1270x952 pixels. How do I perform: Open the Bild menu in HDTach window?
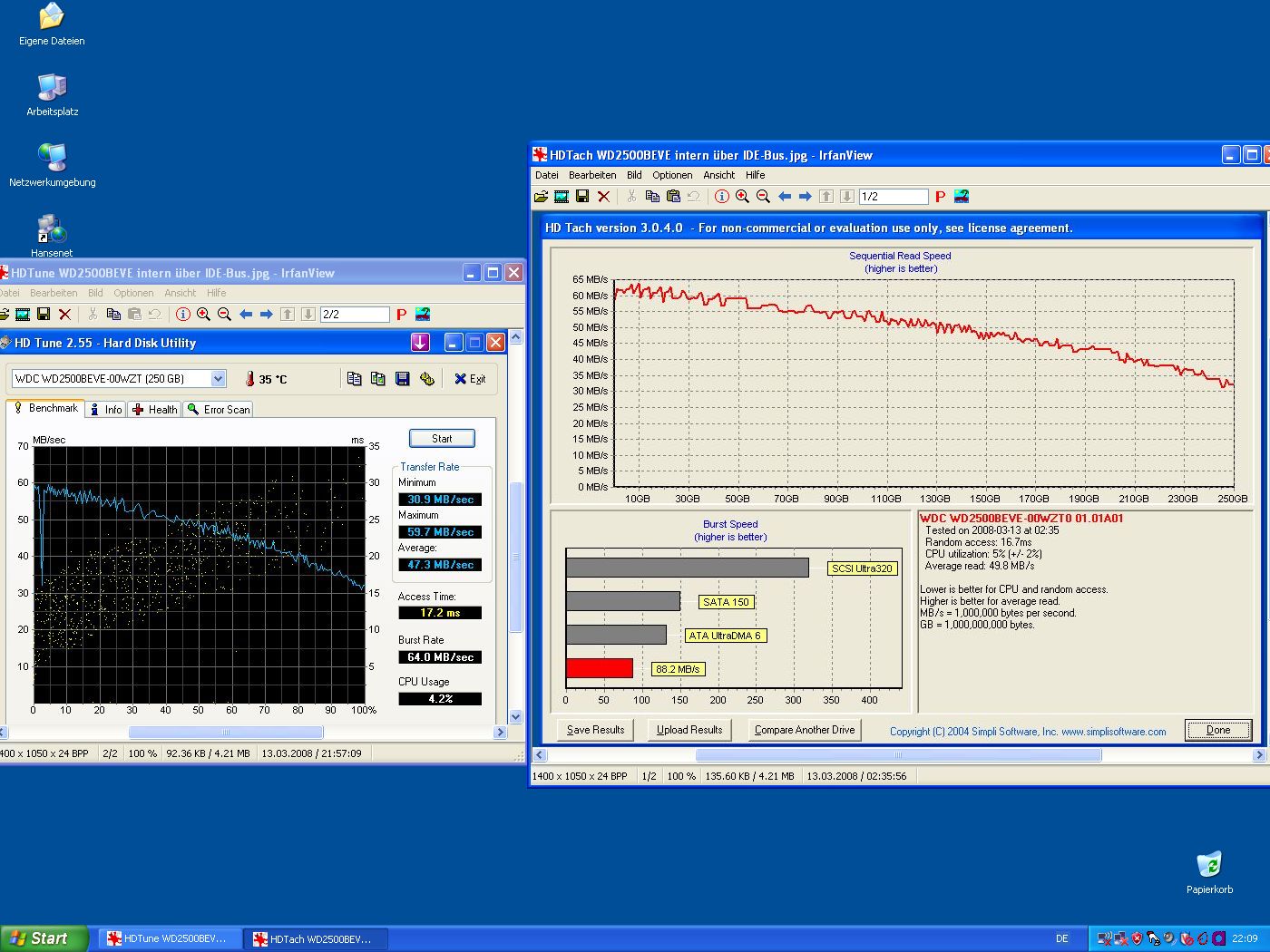(x=634, y=175)
